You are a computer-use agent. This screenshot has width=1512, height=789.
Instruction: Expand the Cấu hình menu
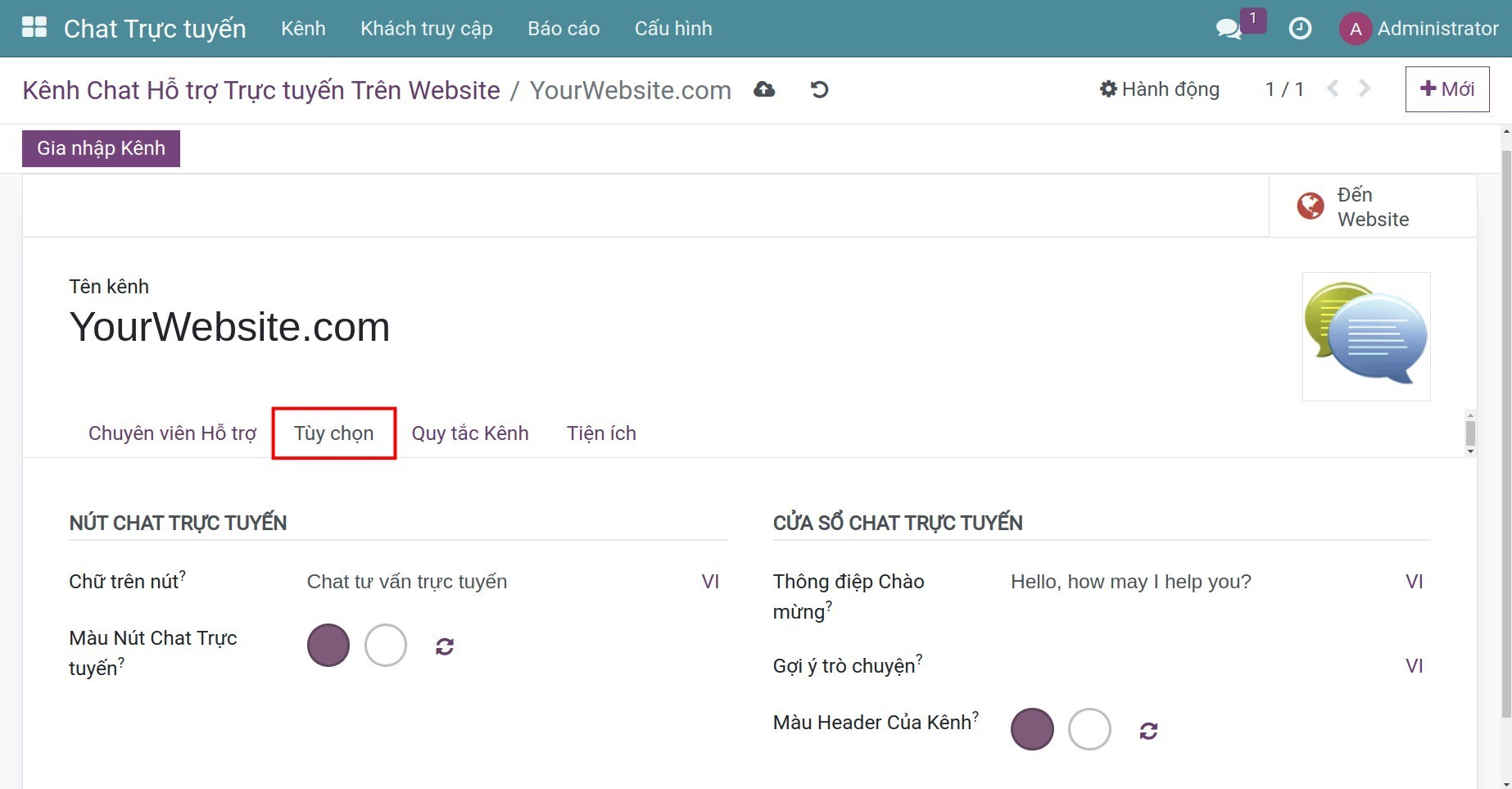tap(673, 29)
